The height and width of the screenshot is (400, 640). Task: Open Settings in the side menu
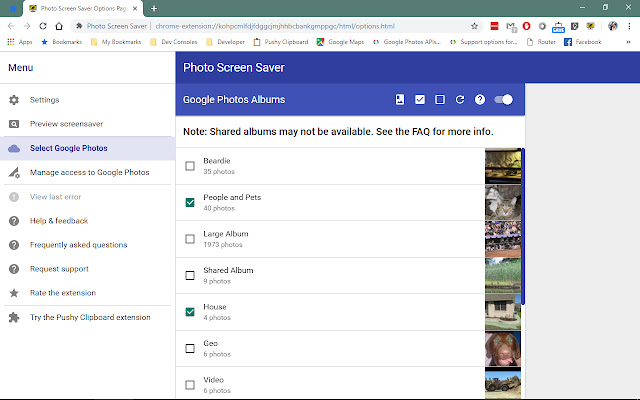click(x=44, y=100)
